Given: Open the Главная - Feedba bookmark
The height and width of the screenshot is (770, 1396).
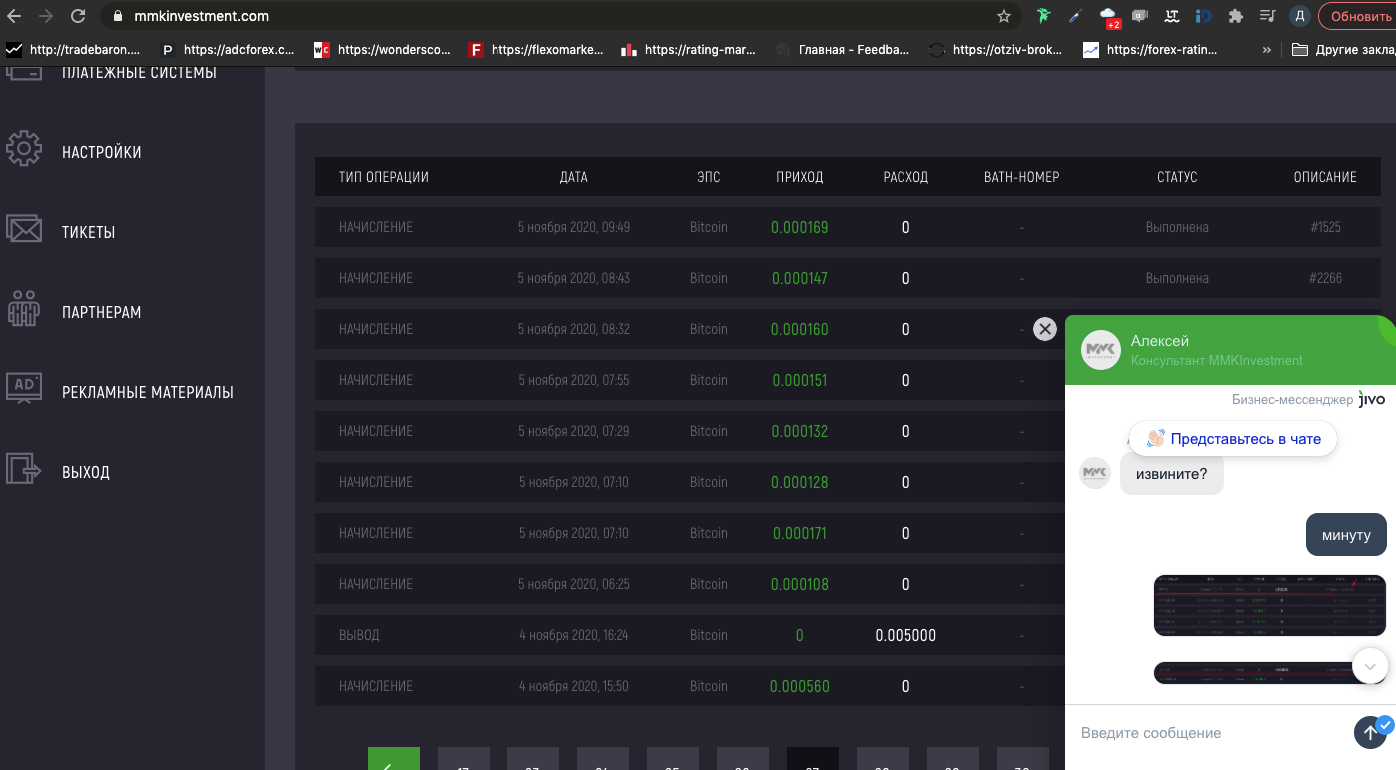Looking at the screenshot, I should point(844,49).
